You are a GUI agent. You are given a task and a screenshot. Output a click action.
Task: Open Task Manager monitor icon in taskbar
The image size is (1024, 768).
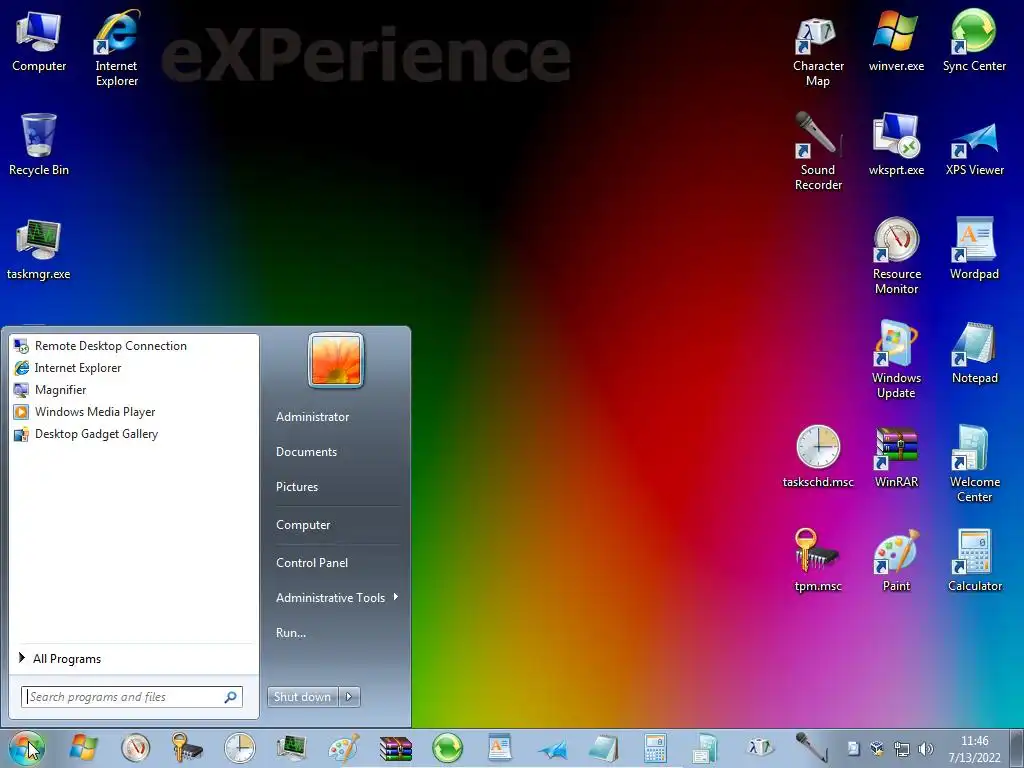(x=291, y=748)
